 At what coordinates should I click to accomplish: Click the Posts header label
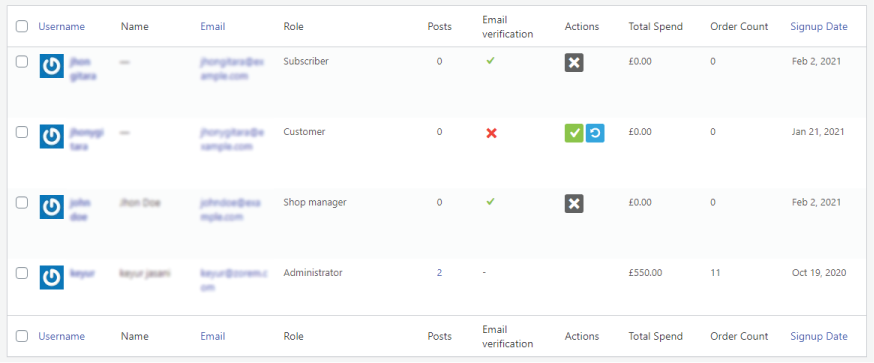(440, 26)
